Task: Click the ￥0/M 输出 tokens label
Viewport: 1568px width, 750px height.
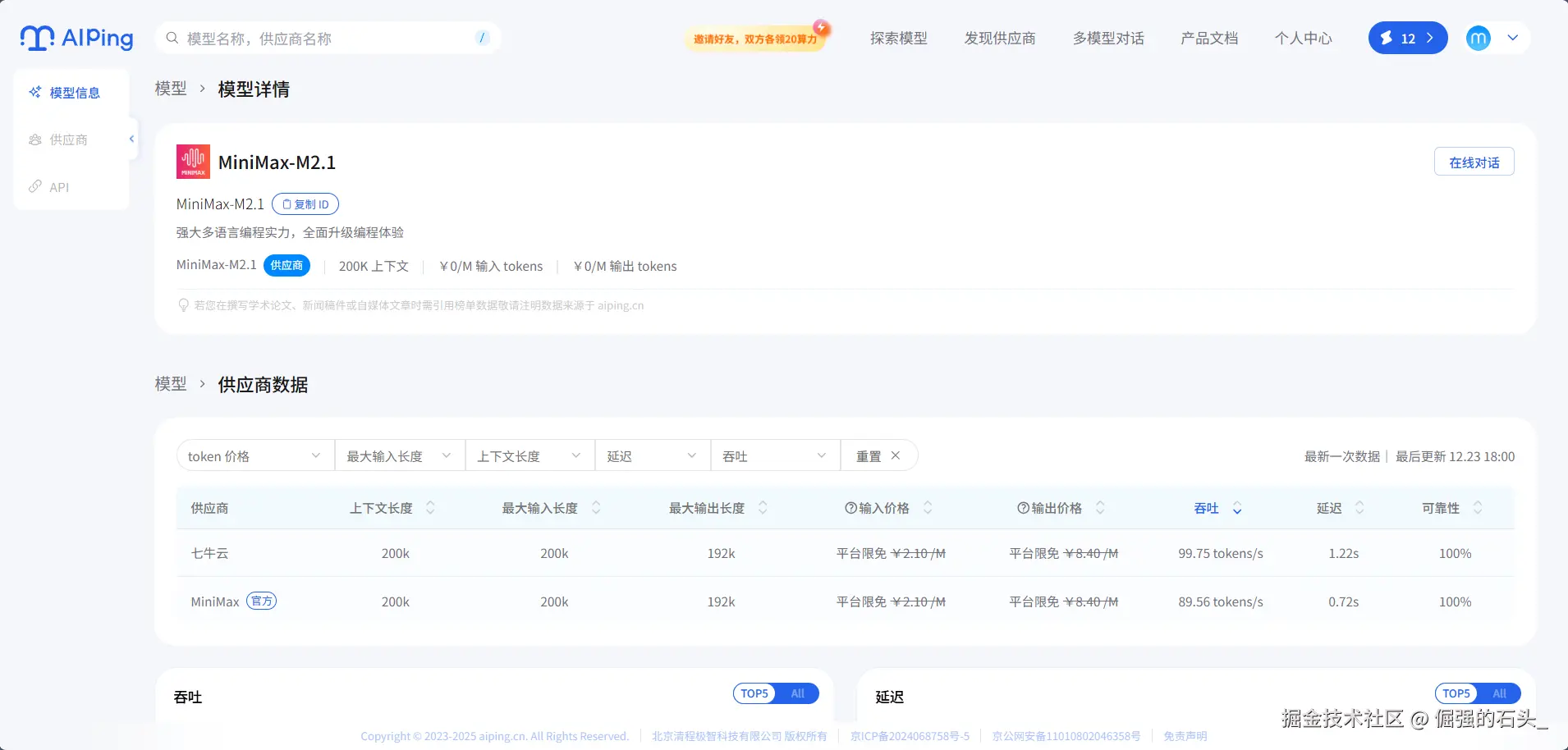Action: 625,266
